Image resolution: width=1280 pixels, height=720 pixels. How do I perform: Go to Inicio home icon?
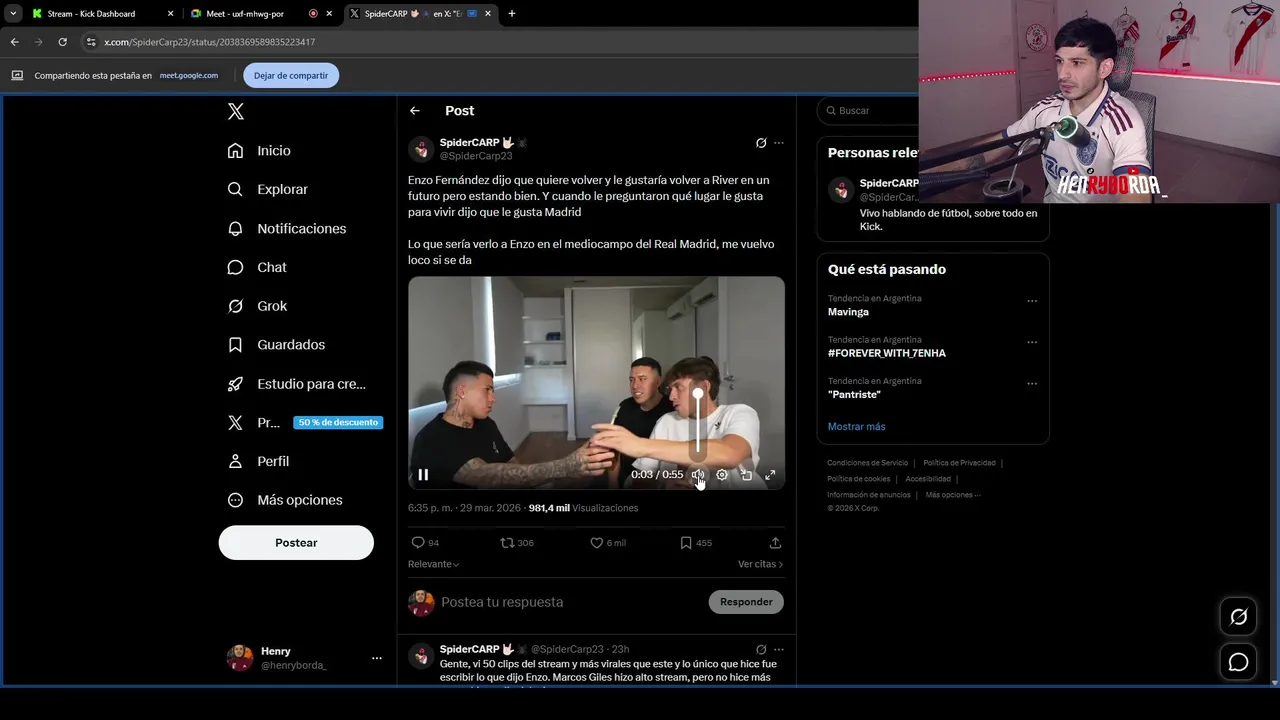coord(235,150)
